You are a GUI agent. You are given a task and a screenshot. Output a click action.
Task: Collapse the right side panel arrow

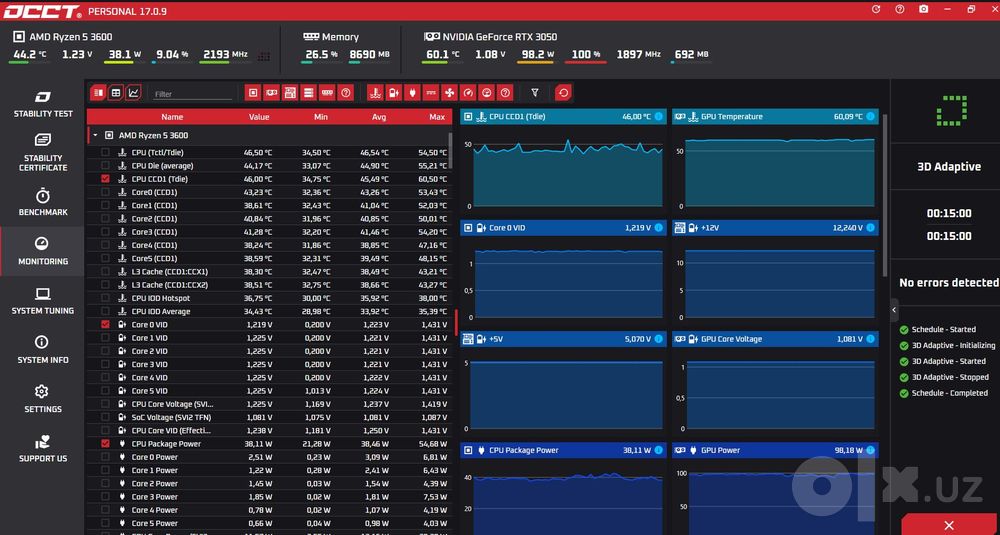click(894, 310)
